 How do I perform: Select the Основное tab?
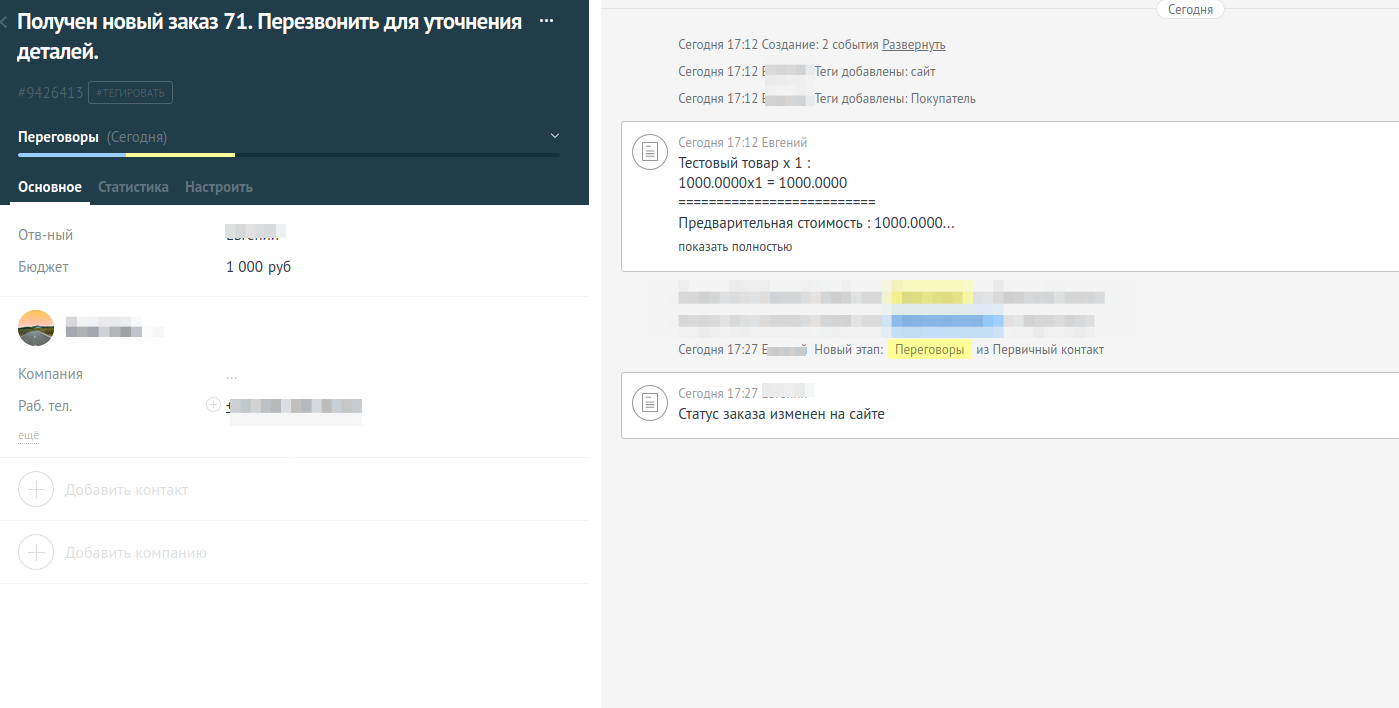[50, 187]
